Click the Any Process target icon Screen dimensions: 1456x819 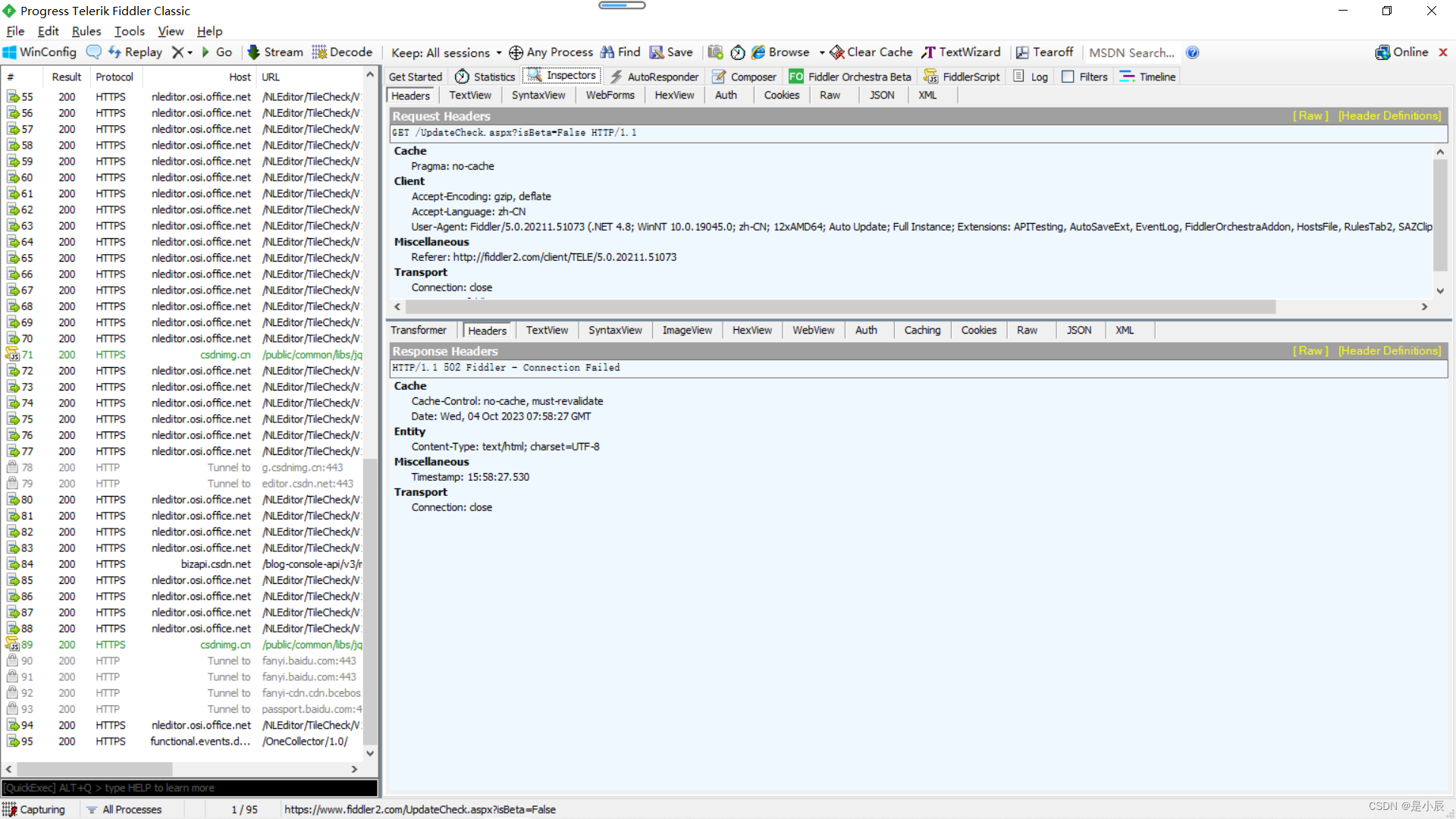point(516,52)
